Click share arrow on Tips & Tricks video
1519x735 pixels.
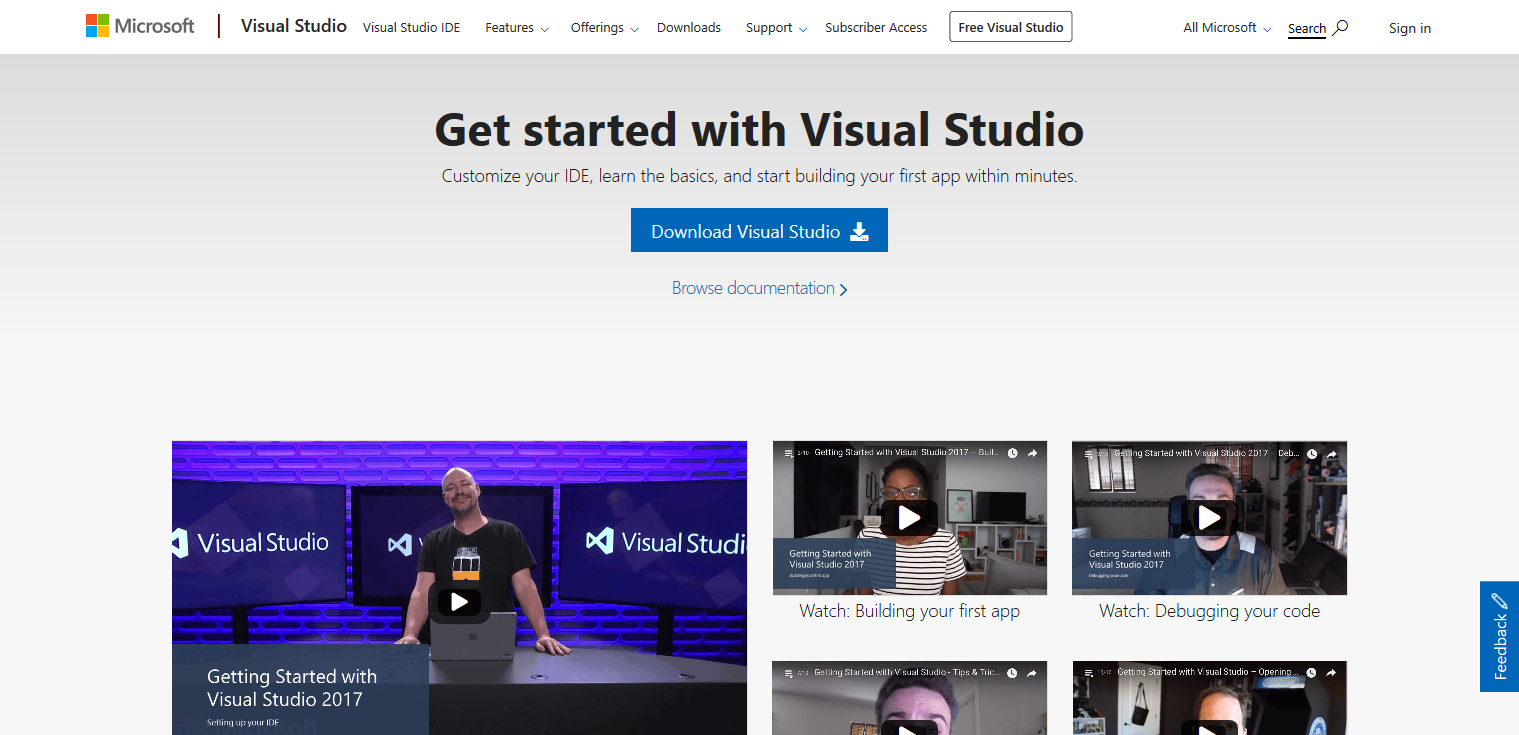pyautogui.click(x=1033, y=673)
